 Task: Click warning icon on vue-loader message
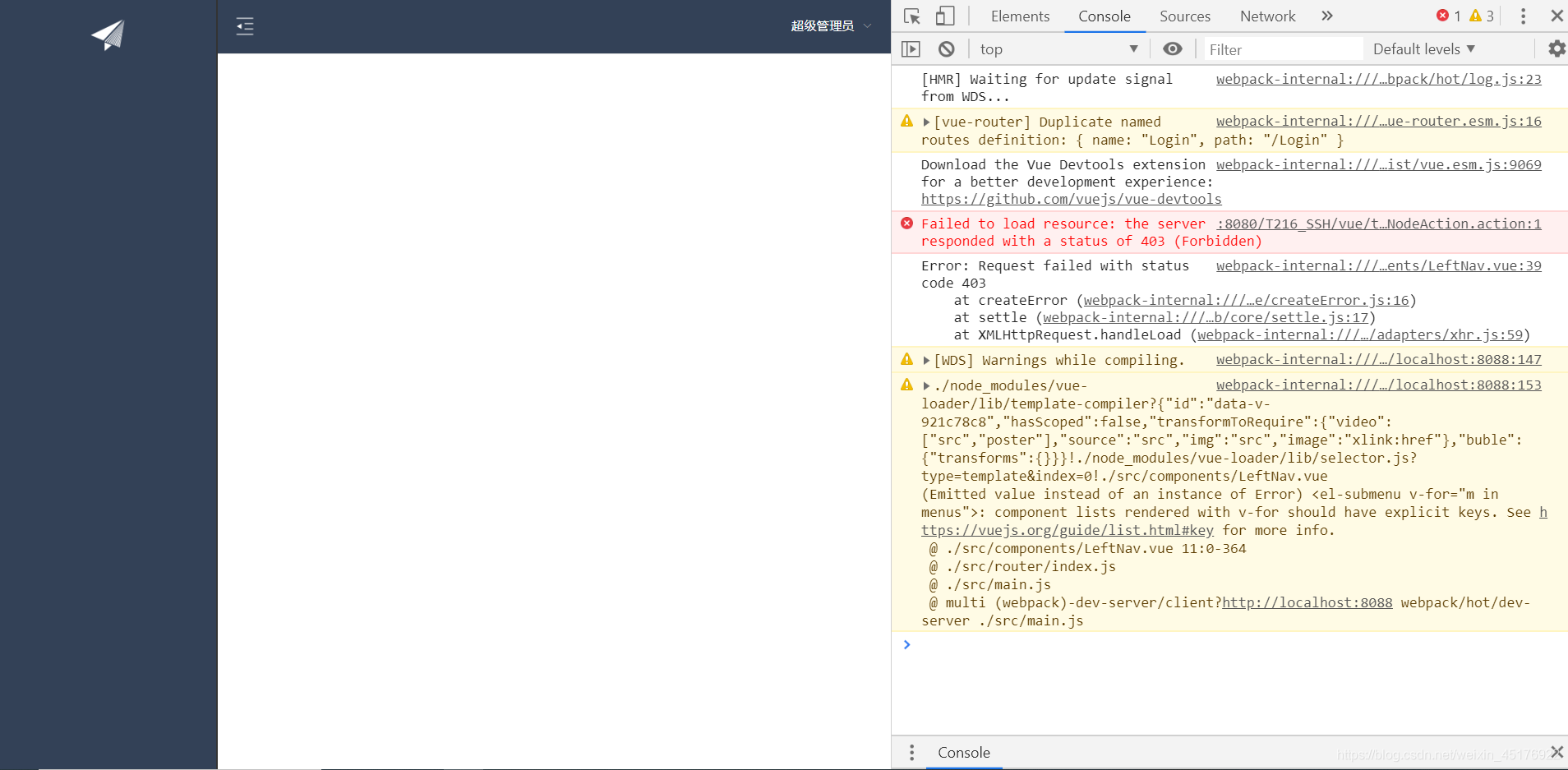tap(906, 385)
